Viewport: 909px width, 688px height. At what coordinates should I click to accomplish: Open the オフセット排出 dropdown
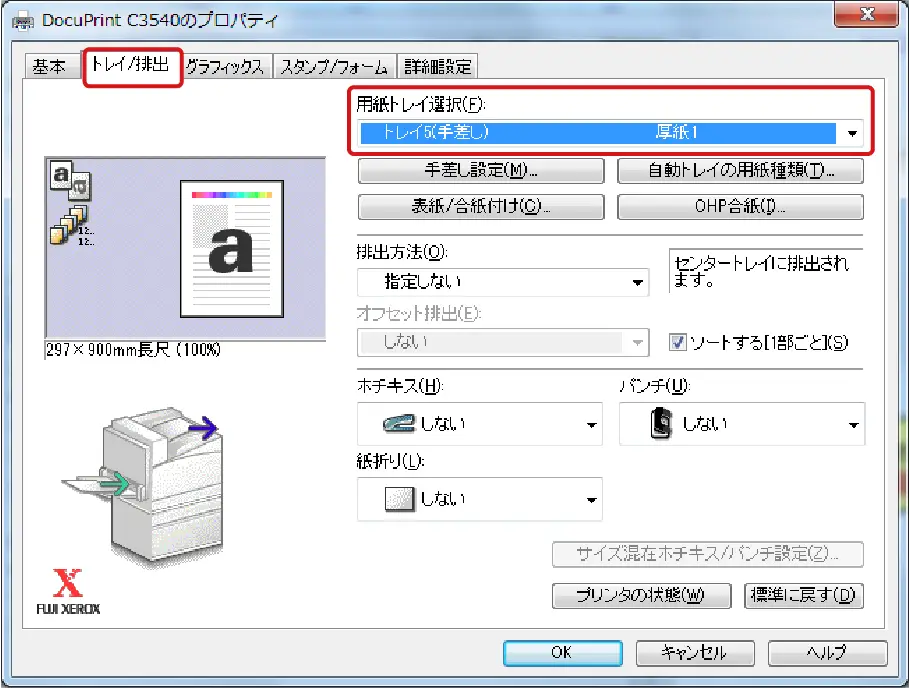(503, 342)
